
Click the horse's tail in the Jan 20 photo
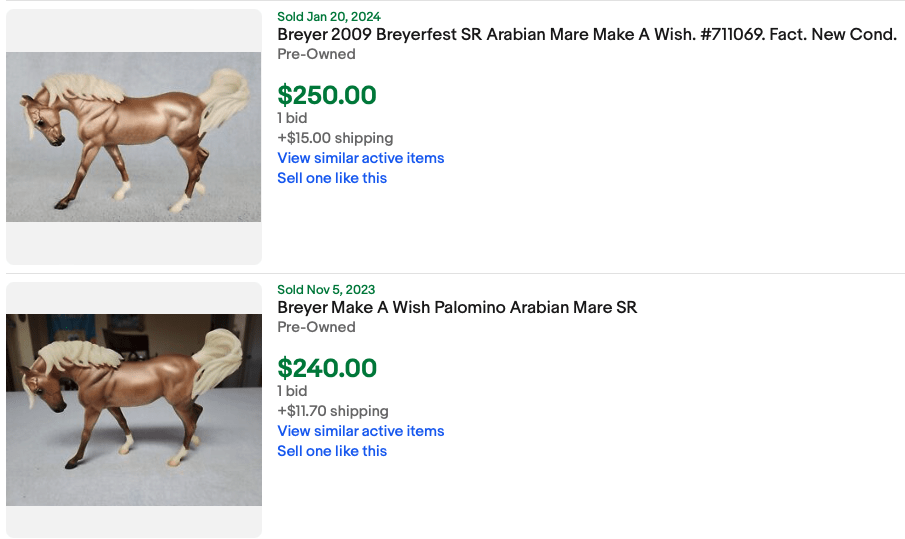[225, 100]
